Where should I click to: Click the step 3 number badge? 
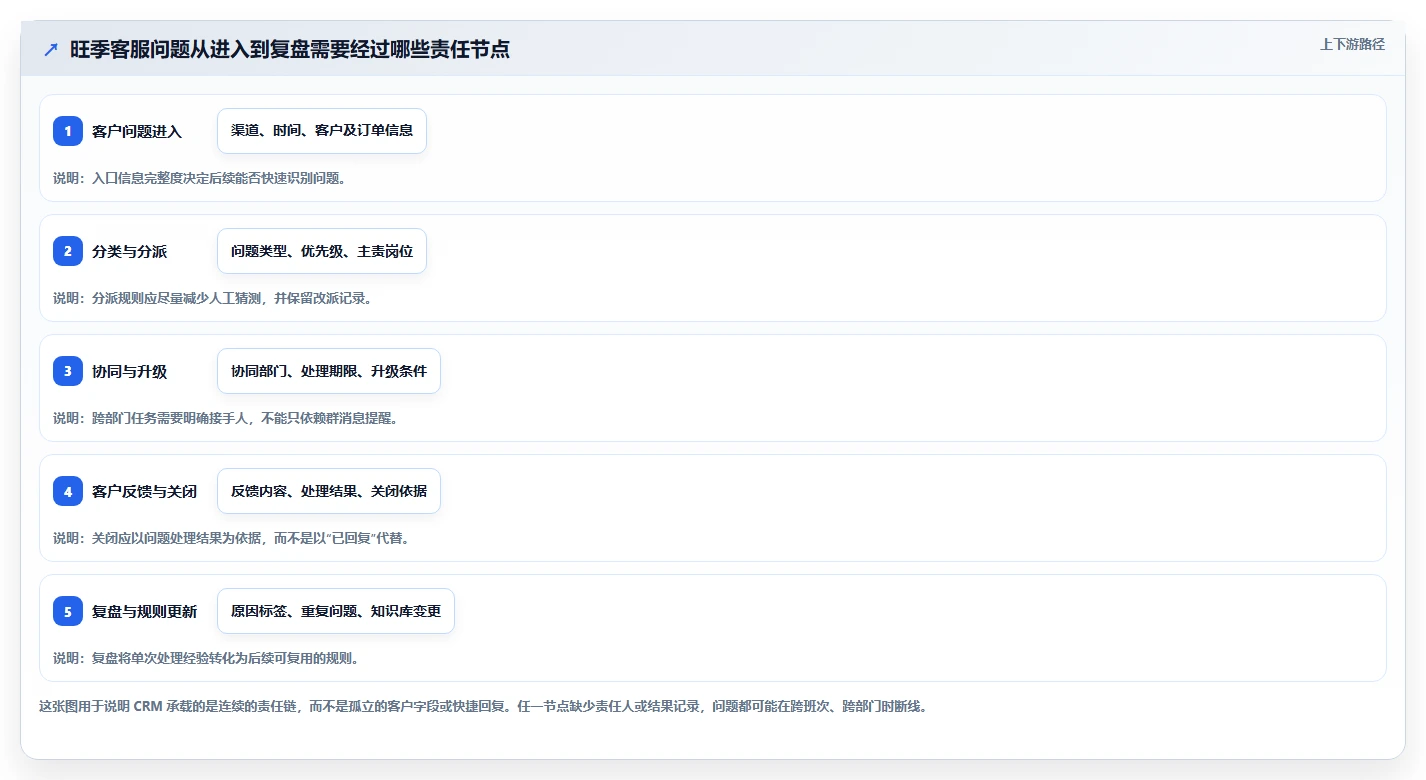68,371
